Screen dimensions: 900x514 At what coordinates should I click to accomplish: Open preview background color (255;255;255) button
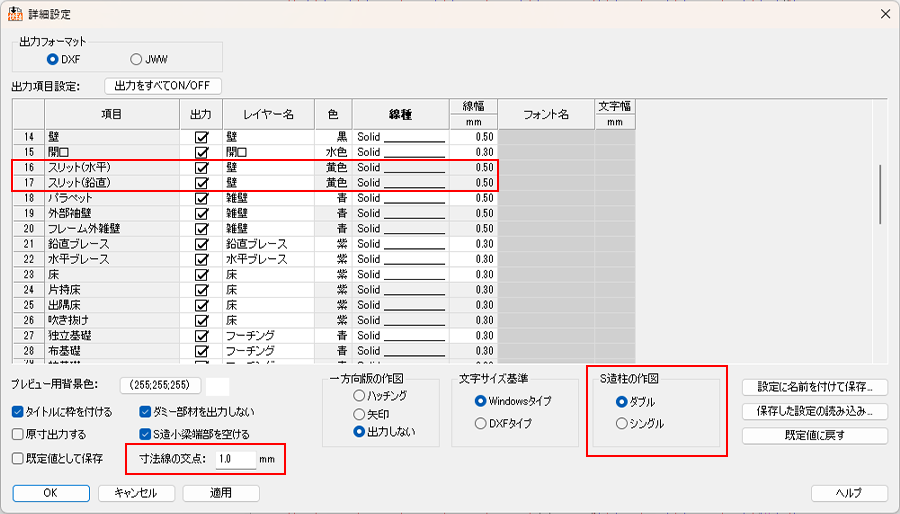pyautogui.click(x=160, y=386)
